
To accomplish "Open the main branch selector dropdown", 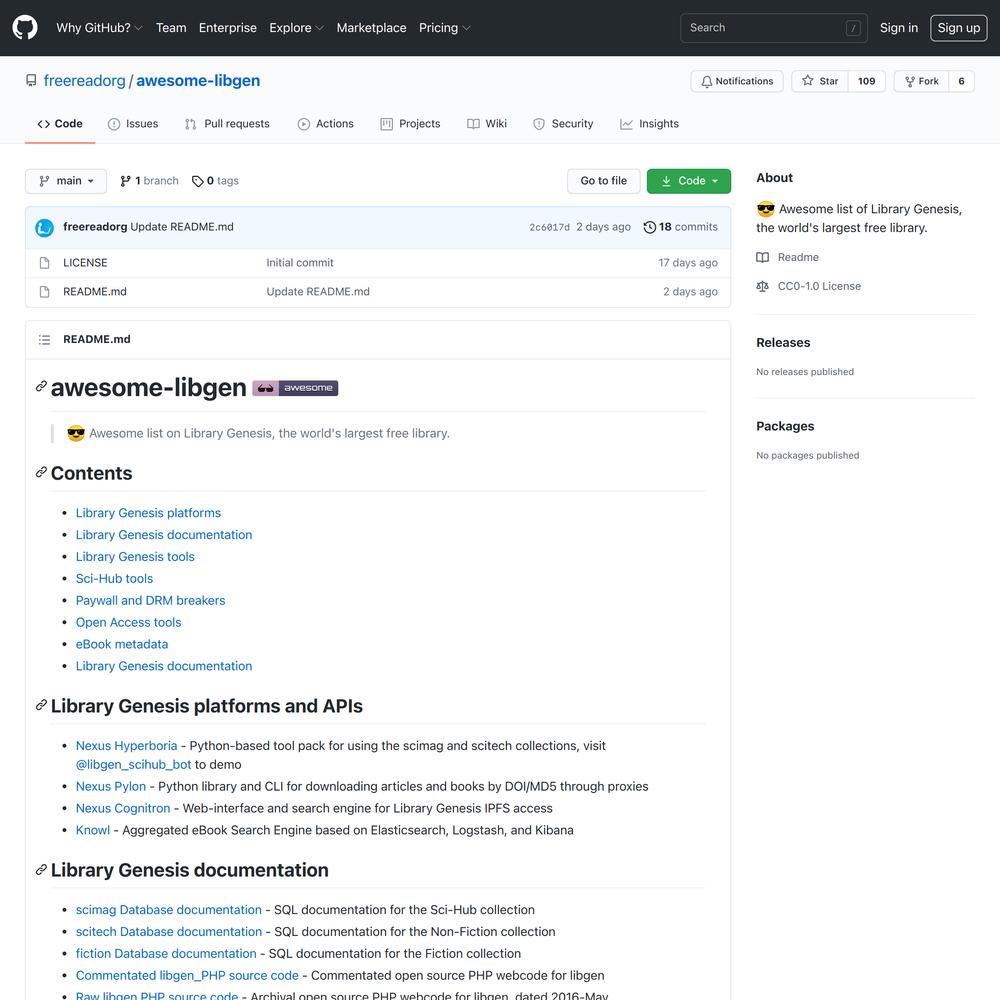I will click(x=66, y=181).
